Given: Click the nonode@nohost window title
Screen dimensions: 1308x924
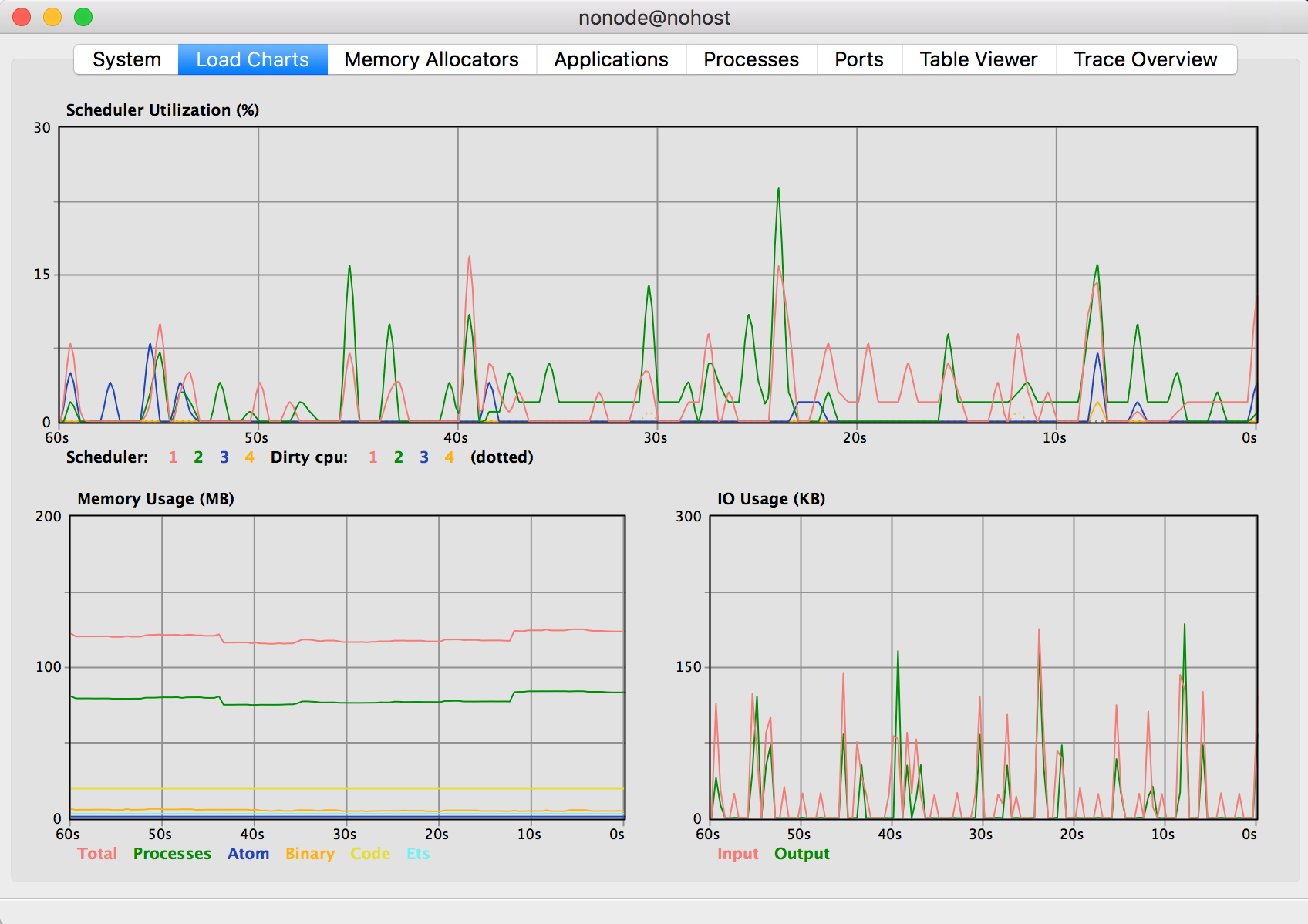Looking at the screenshot, I should [654, 18].
